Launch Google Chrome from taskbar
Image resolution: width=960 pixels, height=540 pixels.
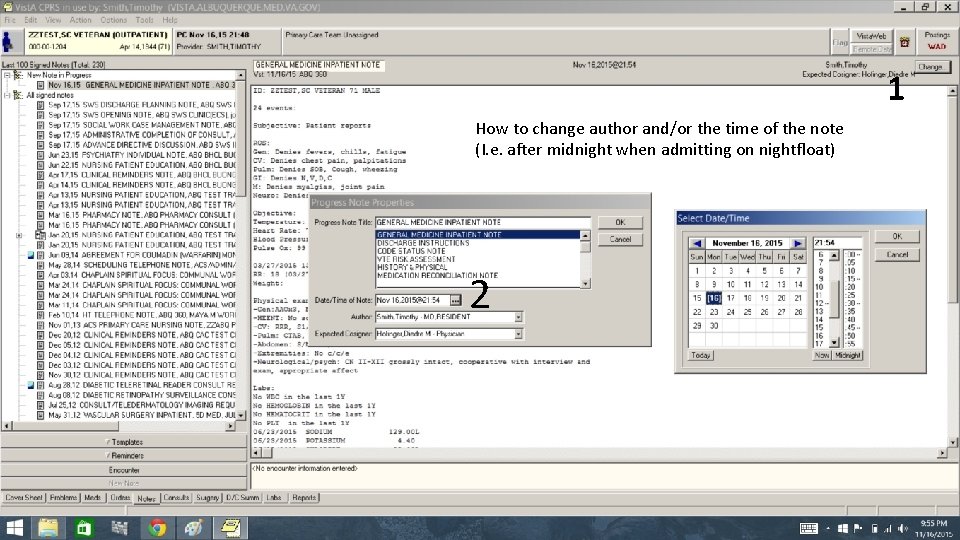point(157,528)
